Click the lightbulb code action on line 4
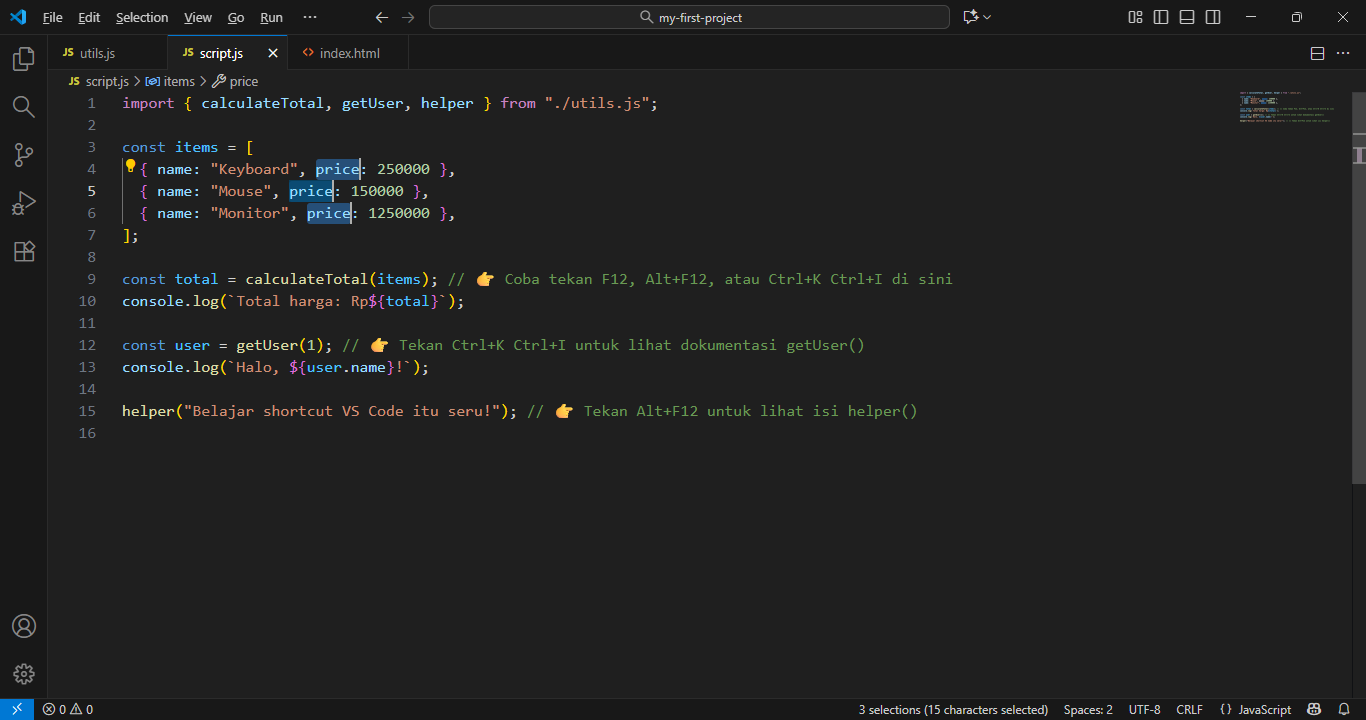The width and height of the screenshot is (1366, 720). click(130, 166)
